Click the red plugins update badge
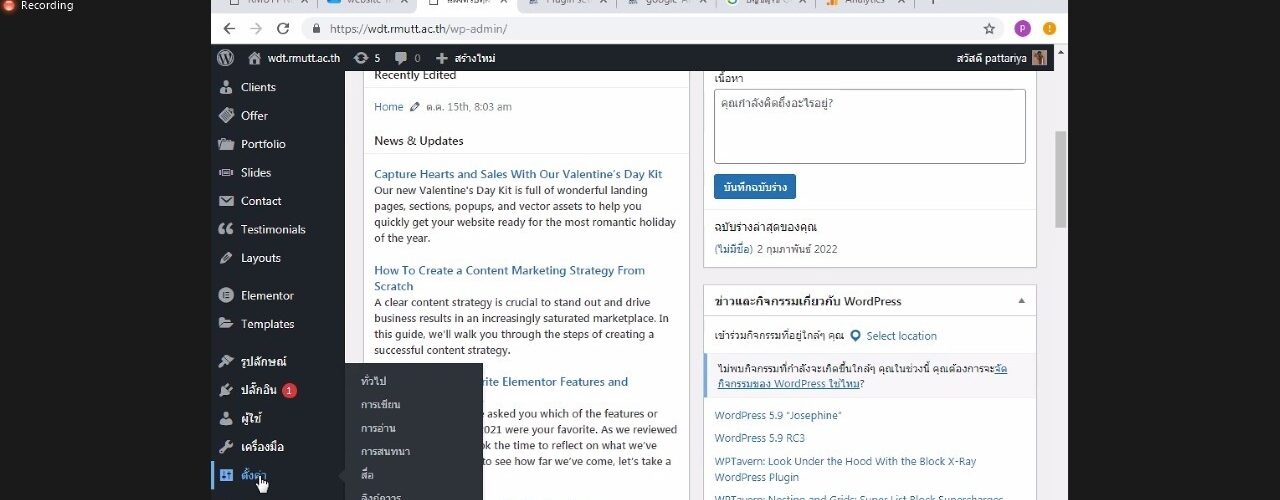The height and width of the screenshot is (500, 1280). [289, 390]
